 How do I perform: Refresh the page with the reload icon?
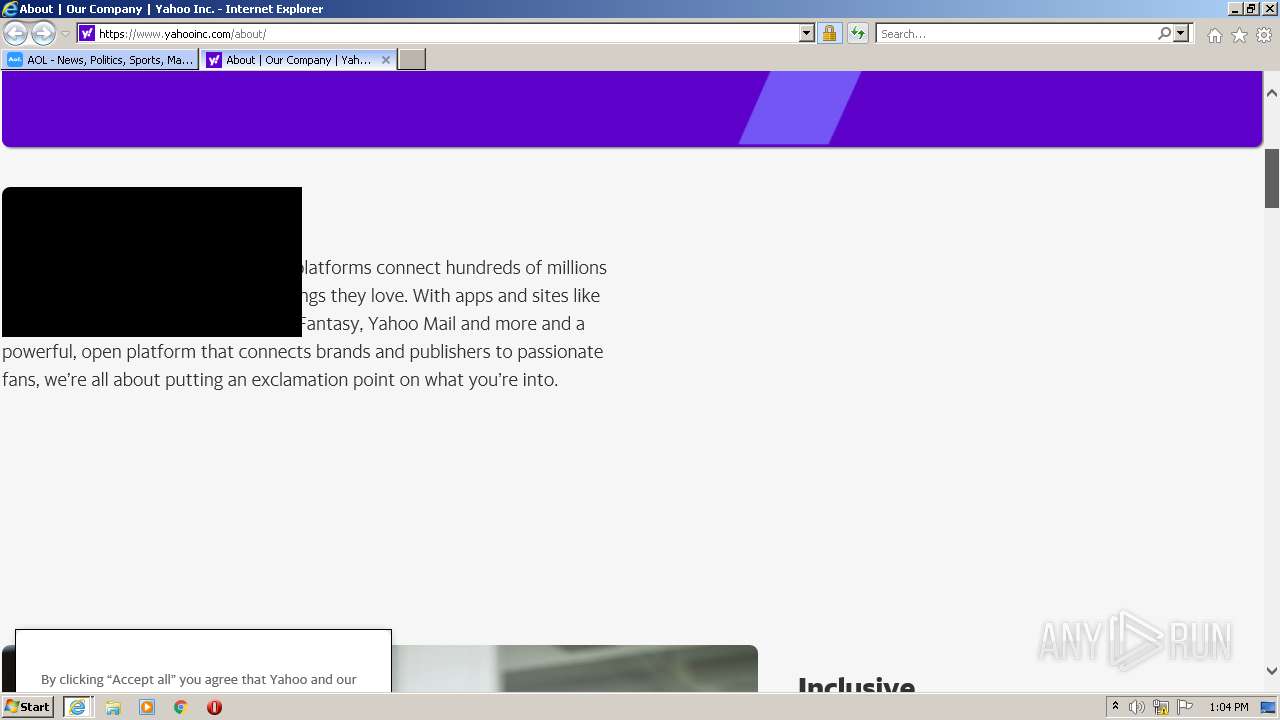(x=858, y=34)
